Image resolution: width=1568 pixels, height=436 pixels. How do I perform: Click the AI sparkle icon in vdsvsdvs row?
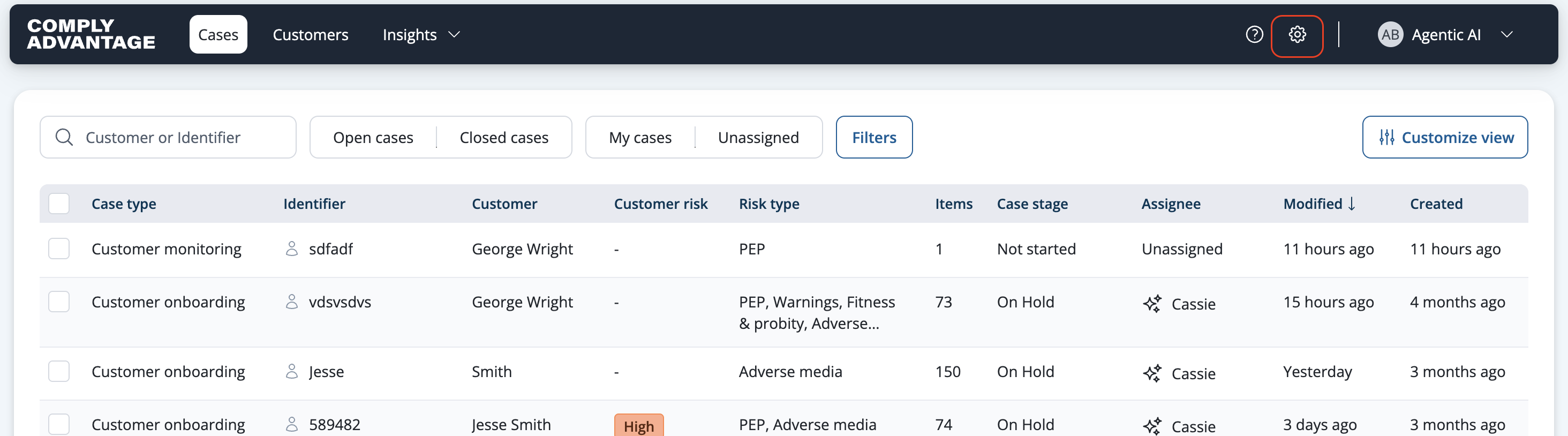pyautogui.click(x=1152, y=303)
